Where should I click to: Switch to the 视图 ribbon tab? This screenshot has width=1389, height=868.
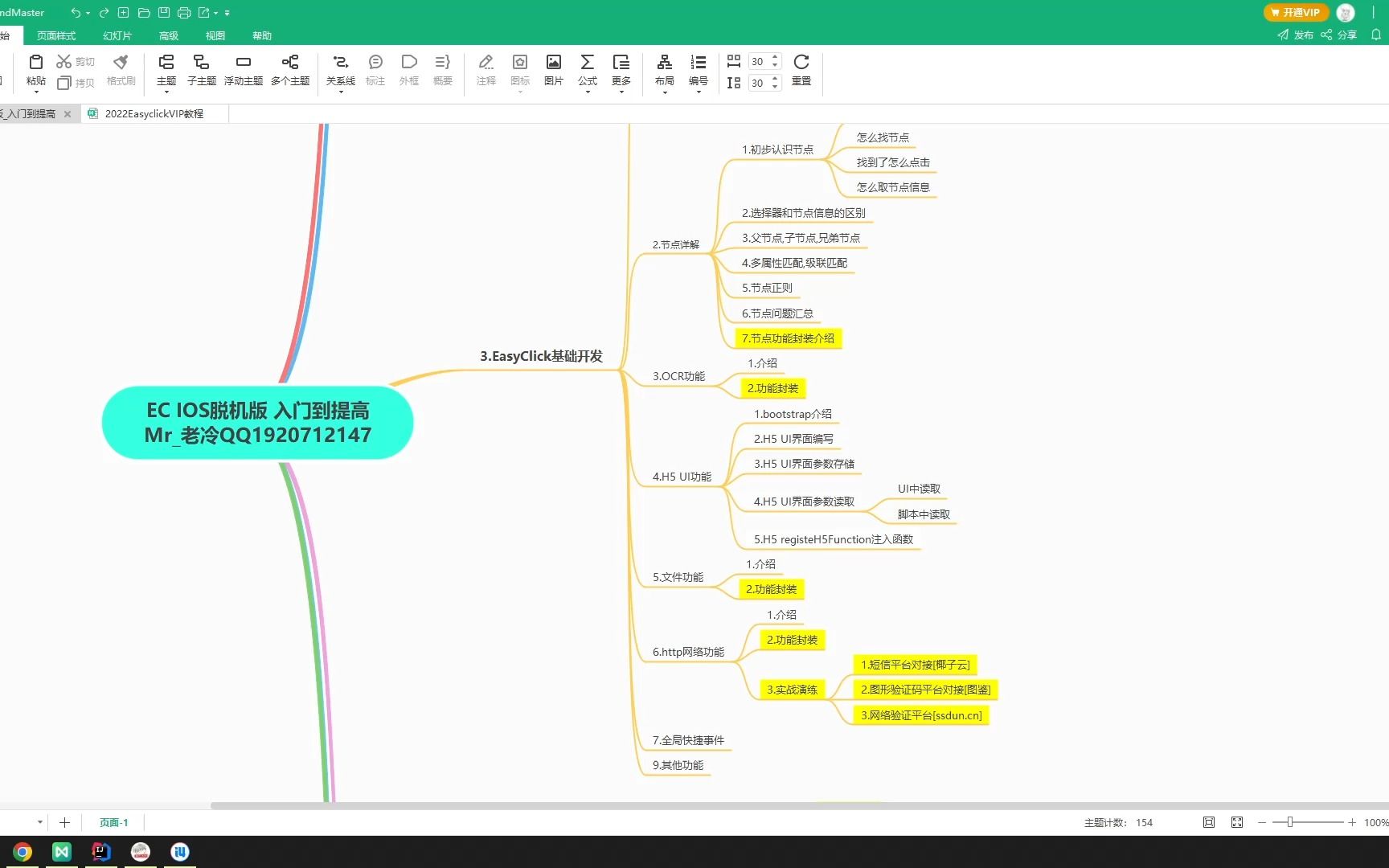point(215,35)
